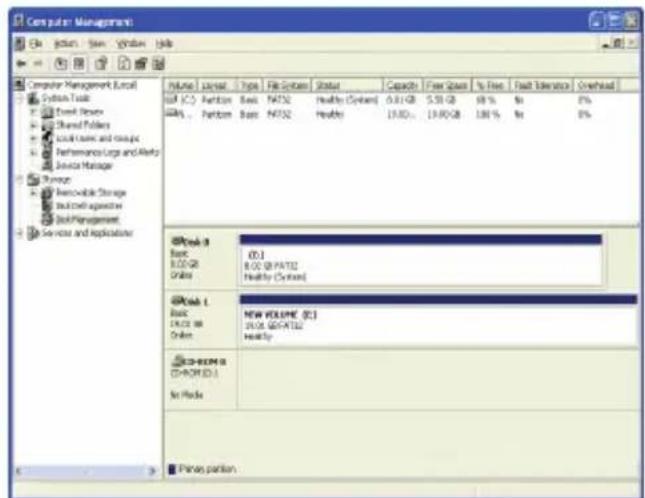Click the Forward arrow in the toolbar
Viewport: 645px width, 498px height.
[x=38, y=64]
